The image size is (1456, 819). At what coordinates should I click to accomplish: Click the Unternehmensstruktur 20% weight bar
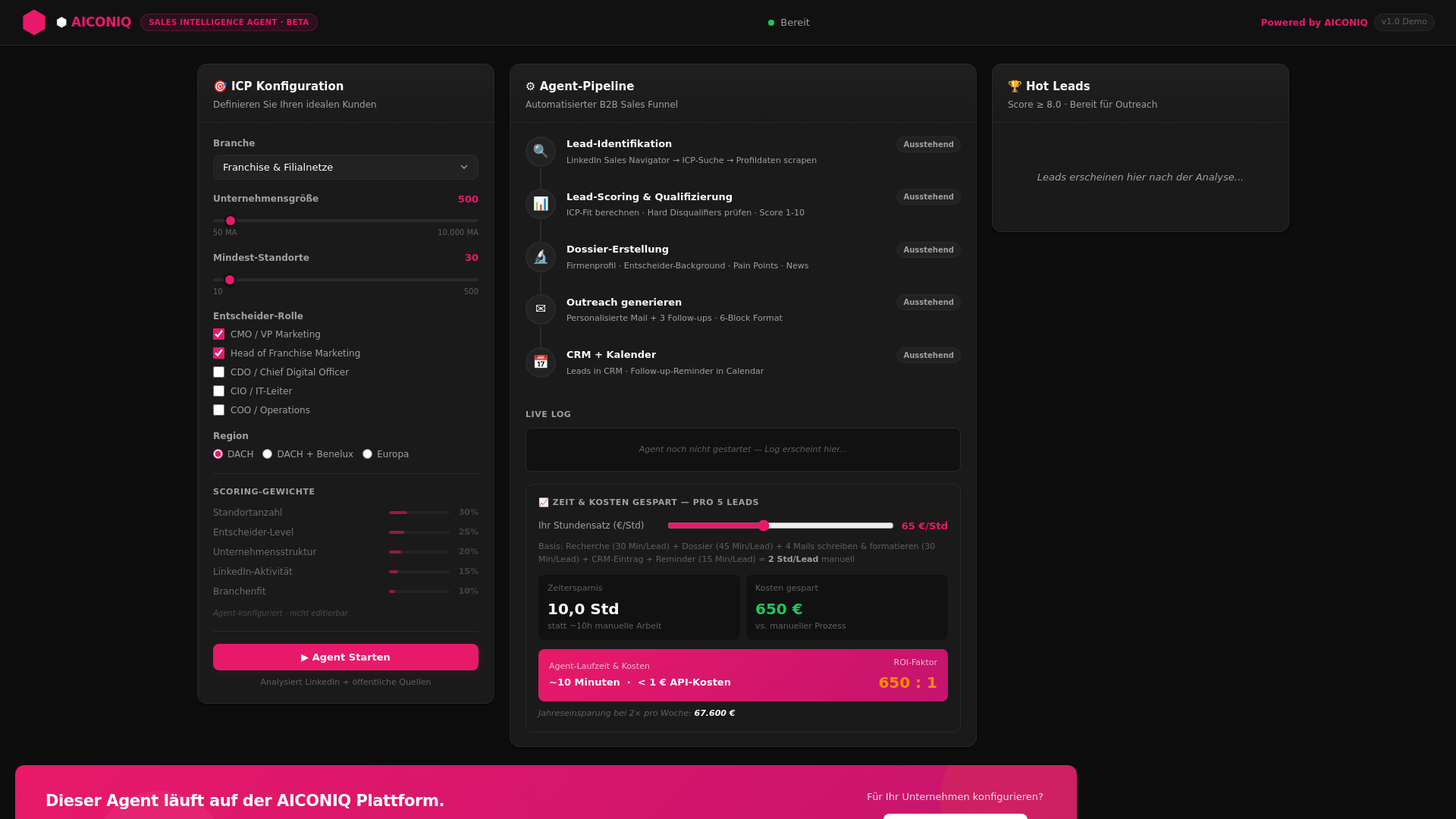(x=419, y=552)
